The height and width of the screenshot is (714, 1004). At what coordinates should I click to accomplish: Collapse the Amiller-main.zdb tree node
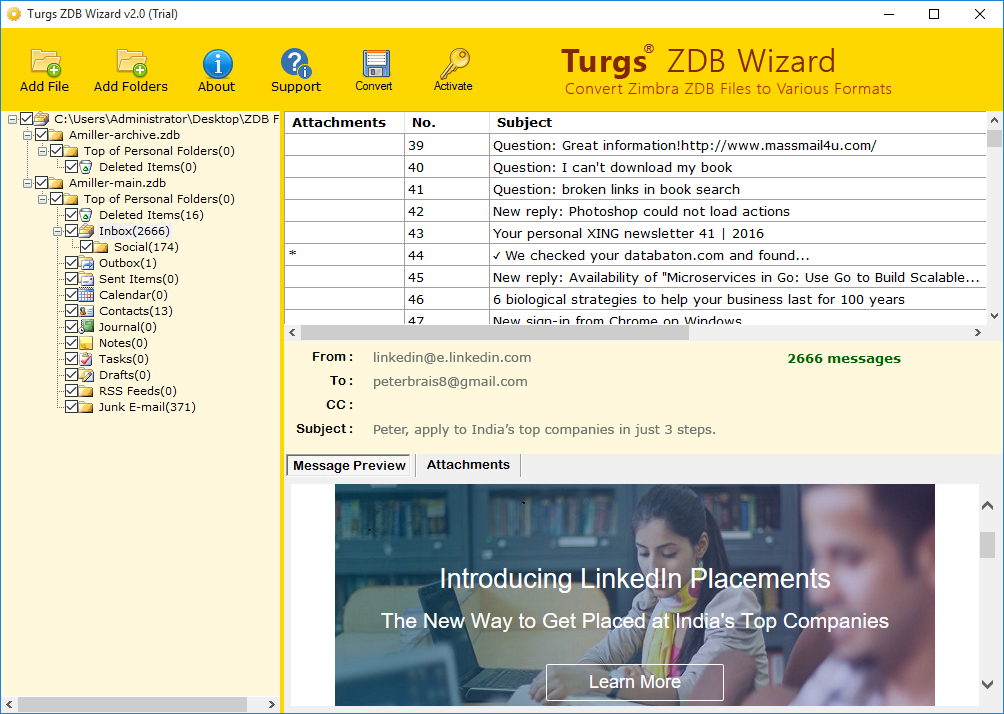(28, 184)
